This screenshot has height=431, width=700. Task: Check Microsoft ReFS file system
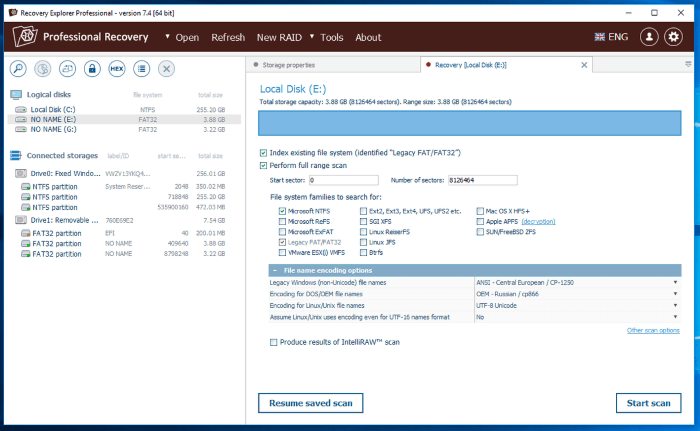coord(282,222)
